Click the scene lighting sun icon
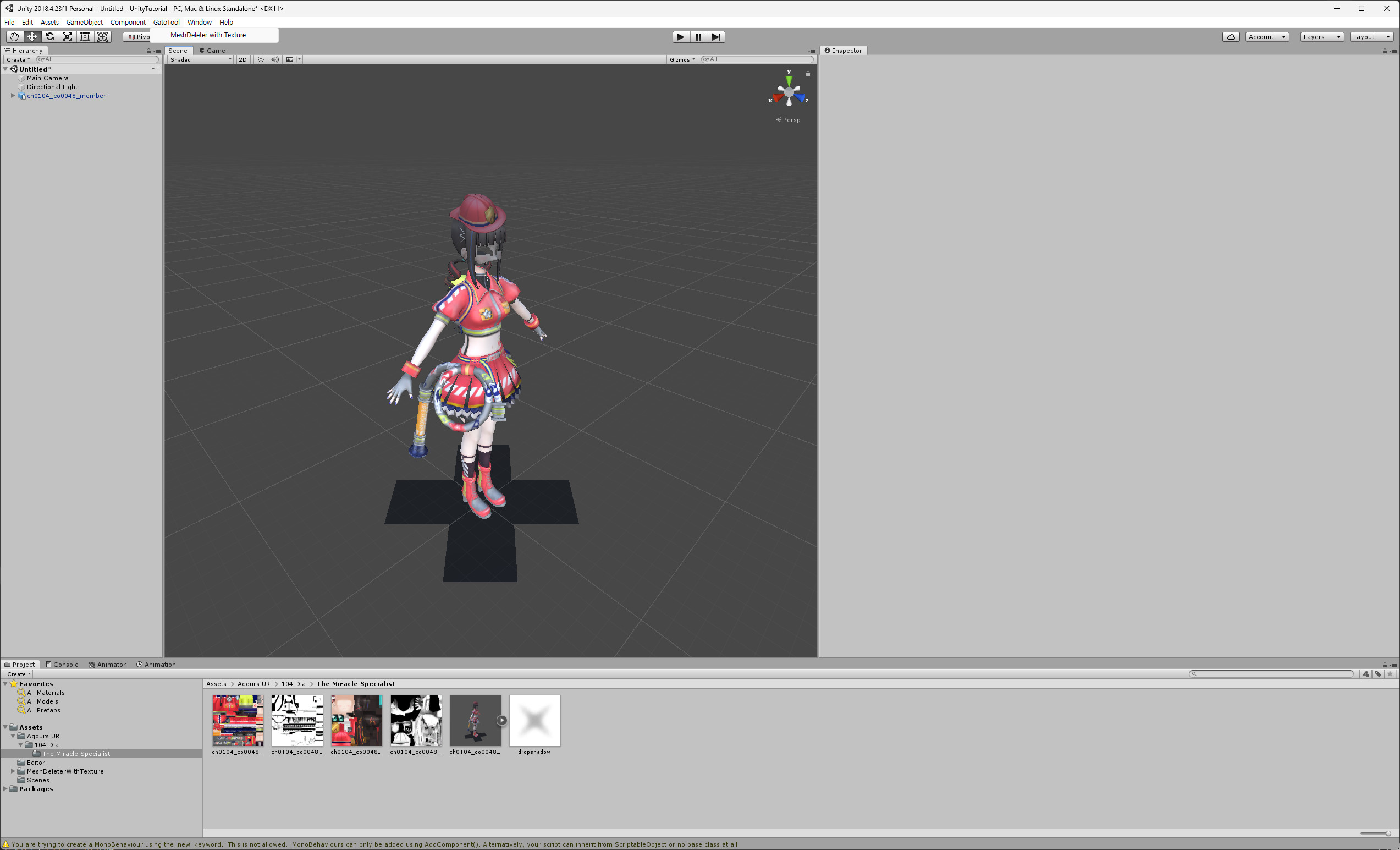This screenshot has height=850, width=1400. tap(260, 59)
